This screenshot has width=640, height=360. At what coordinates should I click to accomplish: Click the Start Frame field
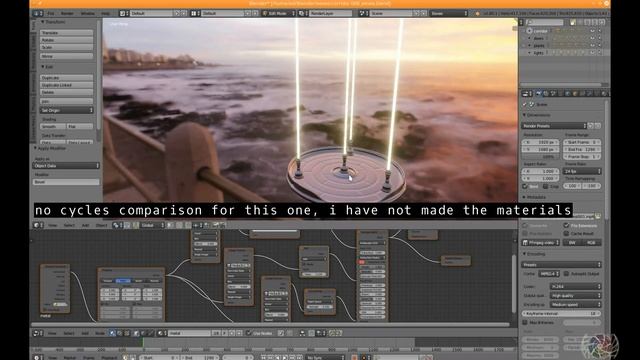pyautogui.click(x=582, y=142)
